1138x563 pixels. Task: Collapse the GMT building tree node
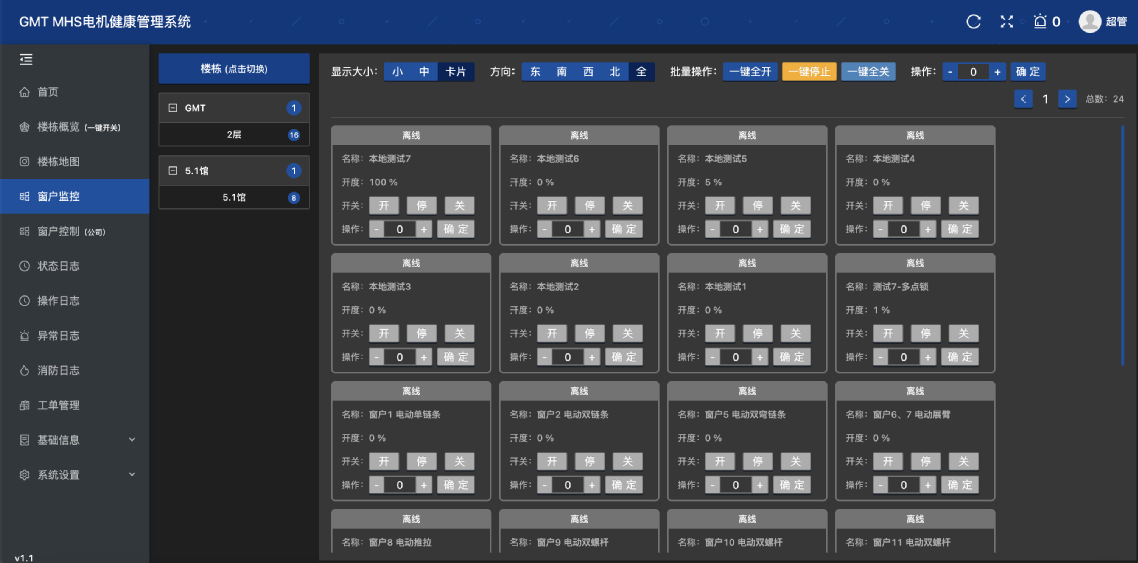173,108
